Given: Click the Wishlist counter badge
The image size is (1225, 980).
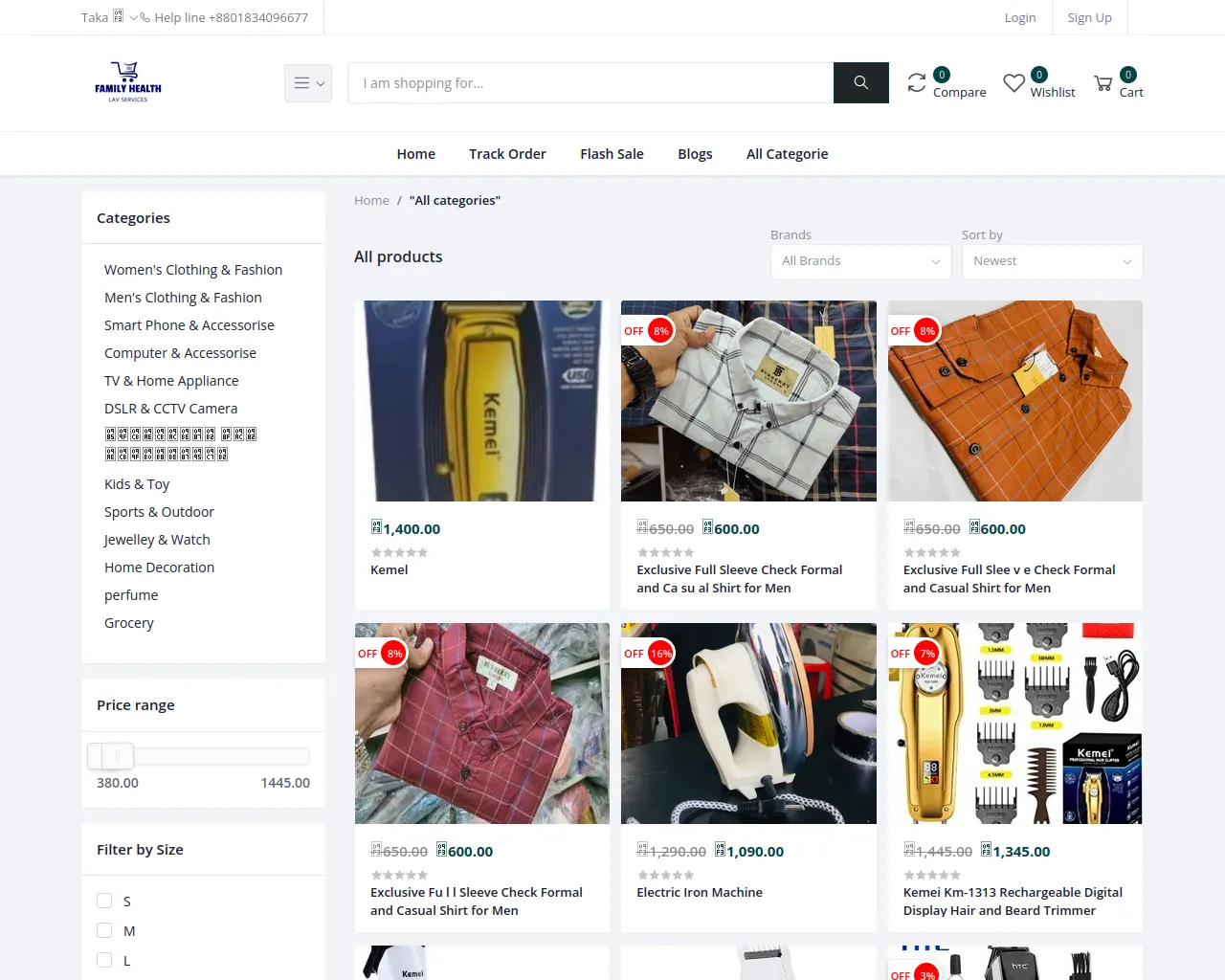Looking at the screenshot, I should pyautogui.click(x=1039, y=75).
